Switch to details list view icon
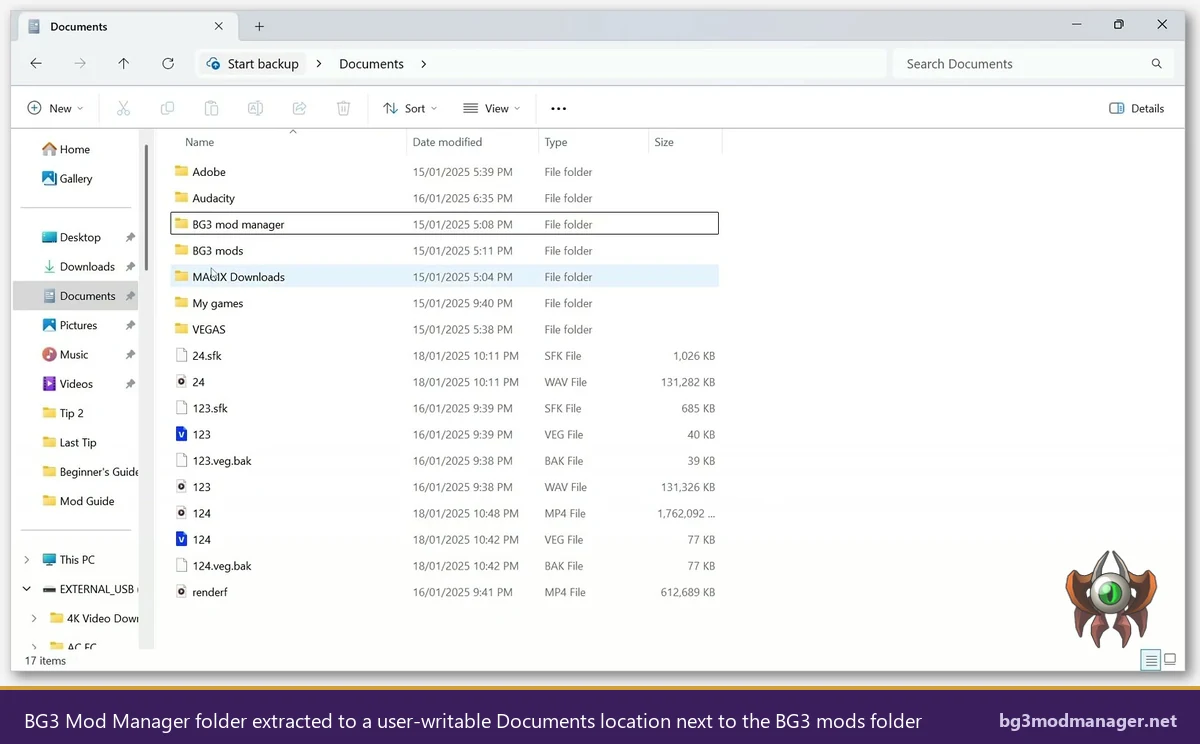The image size is (1200, 744). [1151, 660]
